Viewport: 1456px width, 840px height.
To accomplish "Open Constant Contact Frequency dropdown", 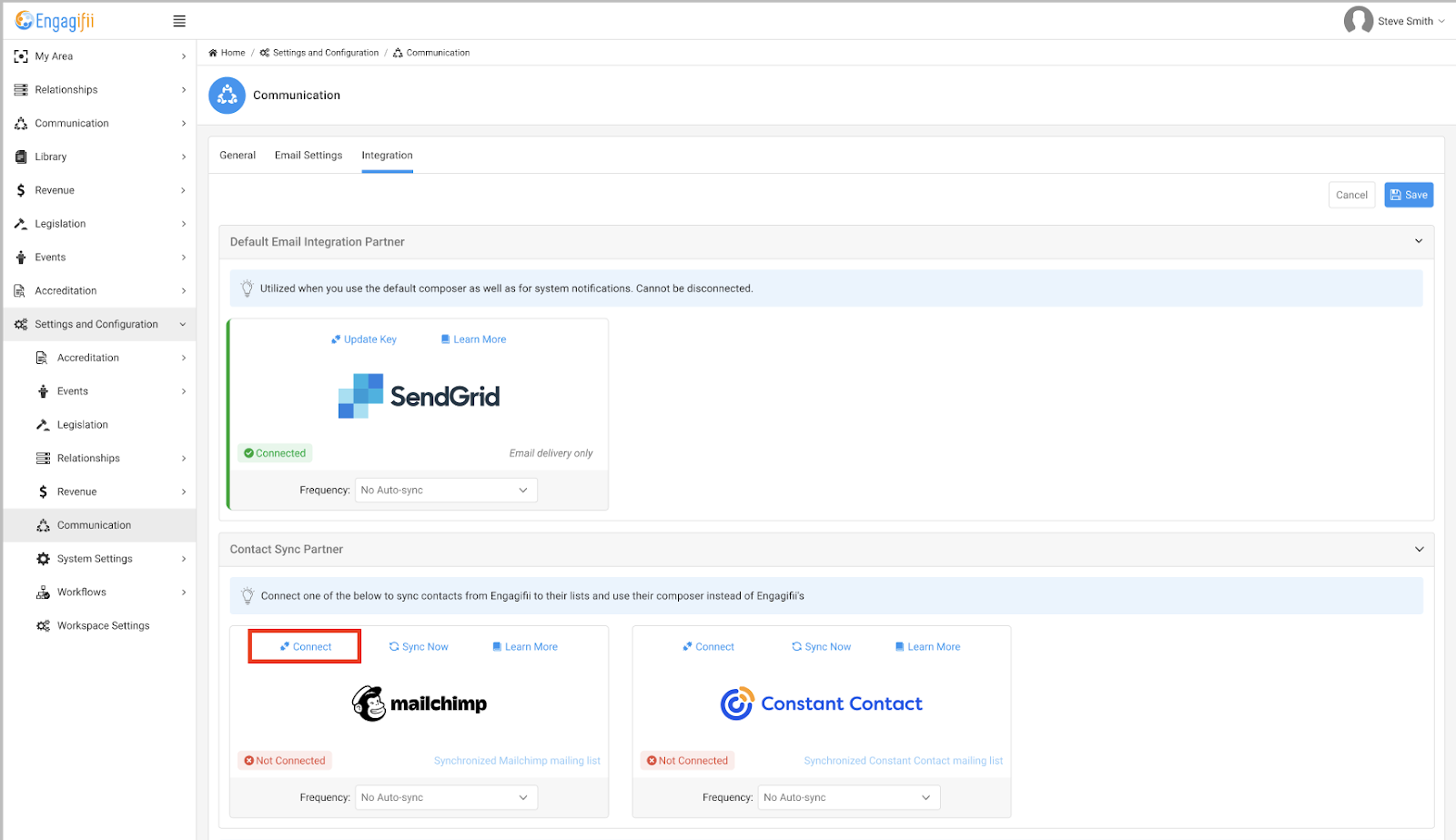I will tap(849, 798).
